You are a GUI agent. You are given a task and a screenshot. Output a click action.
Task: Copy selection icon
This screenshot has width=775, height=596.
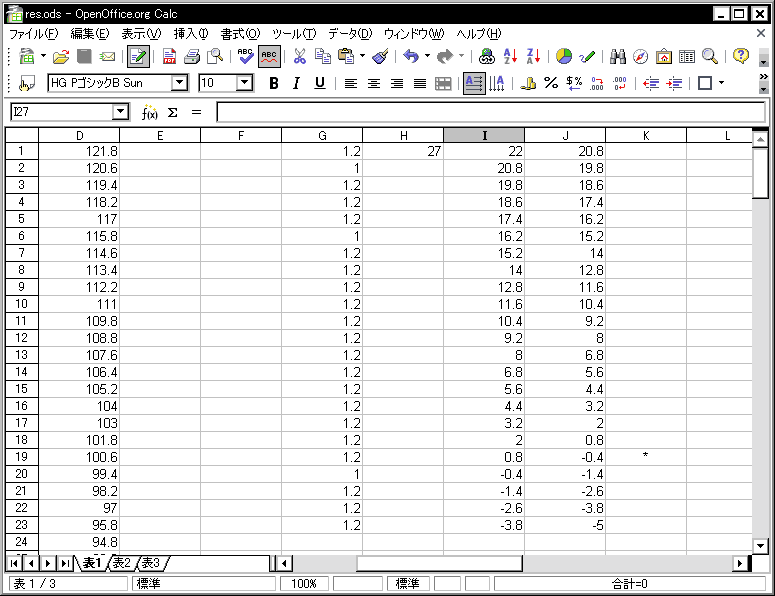coord(323,56)
